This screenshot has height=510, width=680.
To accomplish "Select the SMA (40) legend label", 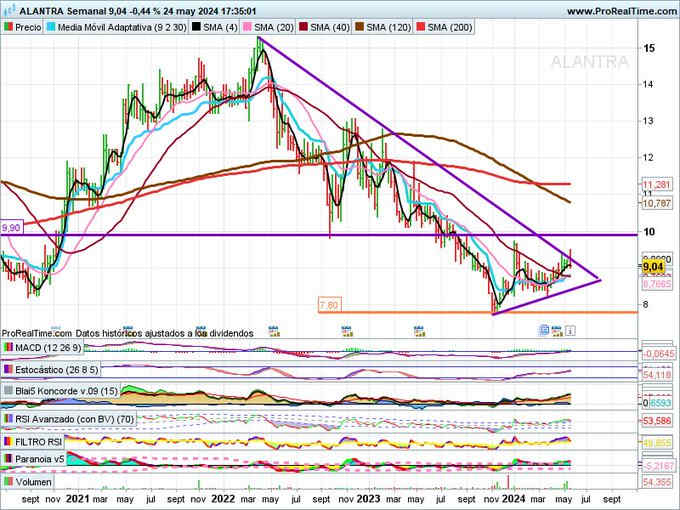I will coord(330,27).
